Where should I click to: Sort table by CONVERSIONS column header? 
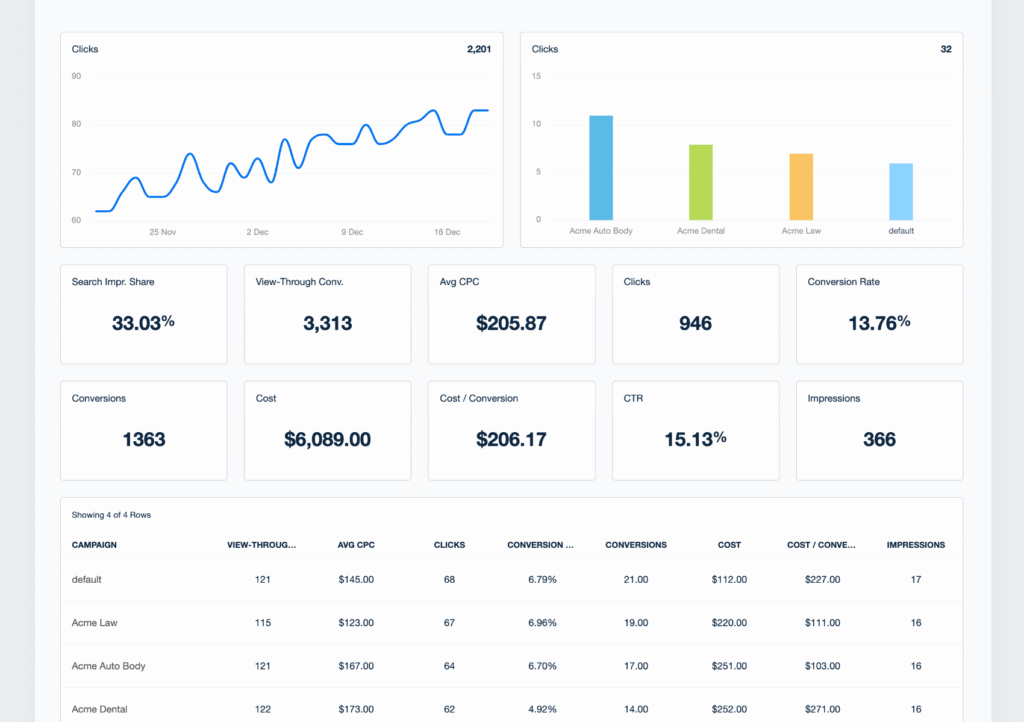[636, 545]
